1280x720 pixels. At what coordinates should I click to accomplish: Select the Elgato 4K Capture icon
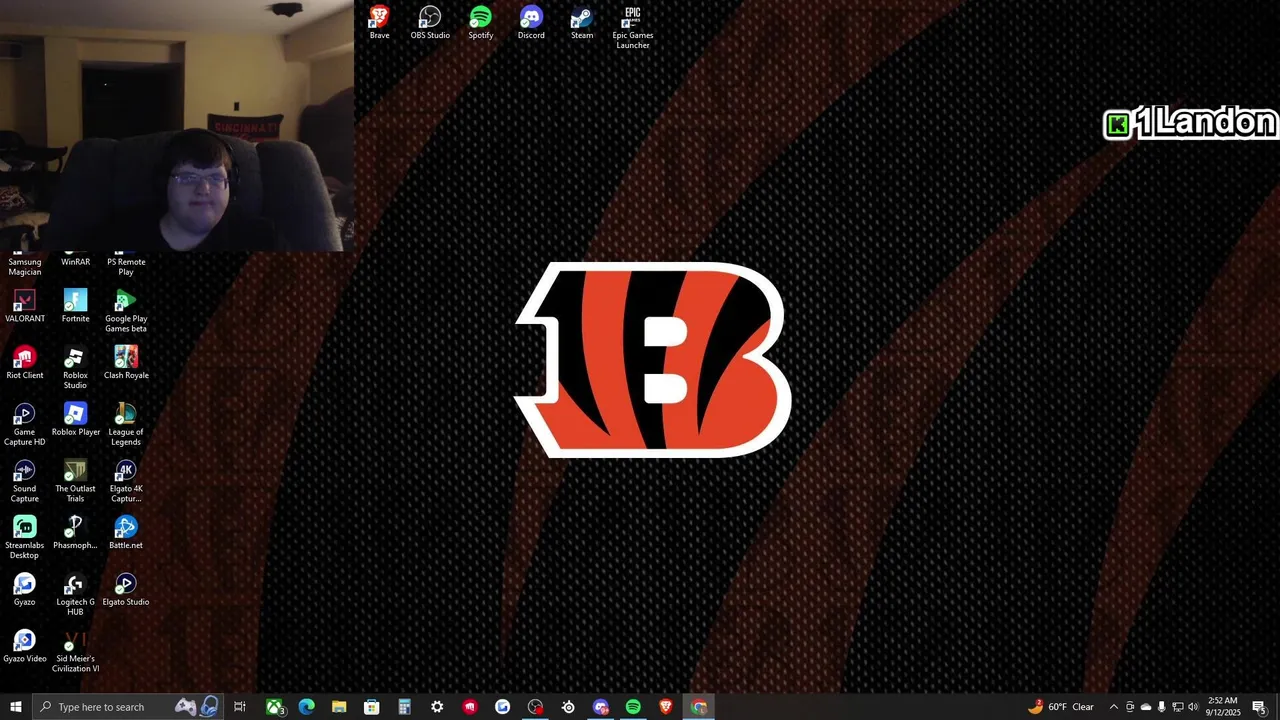[126, 481]
